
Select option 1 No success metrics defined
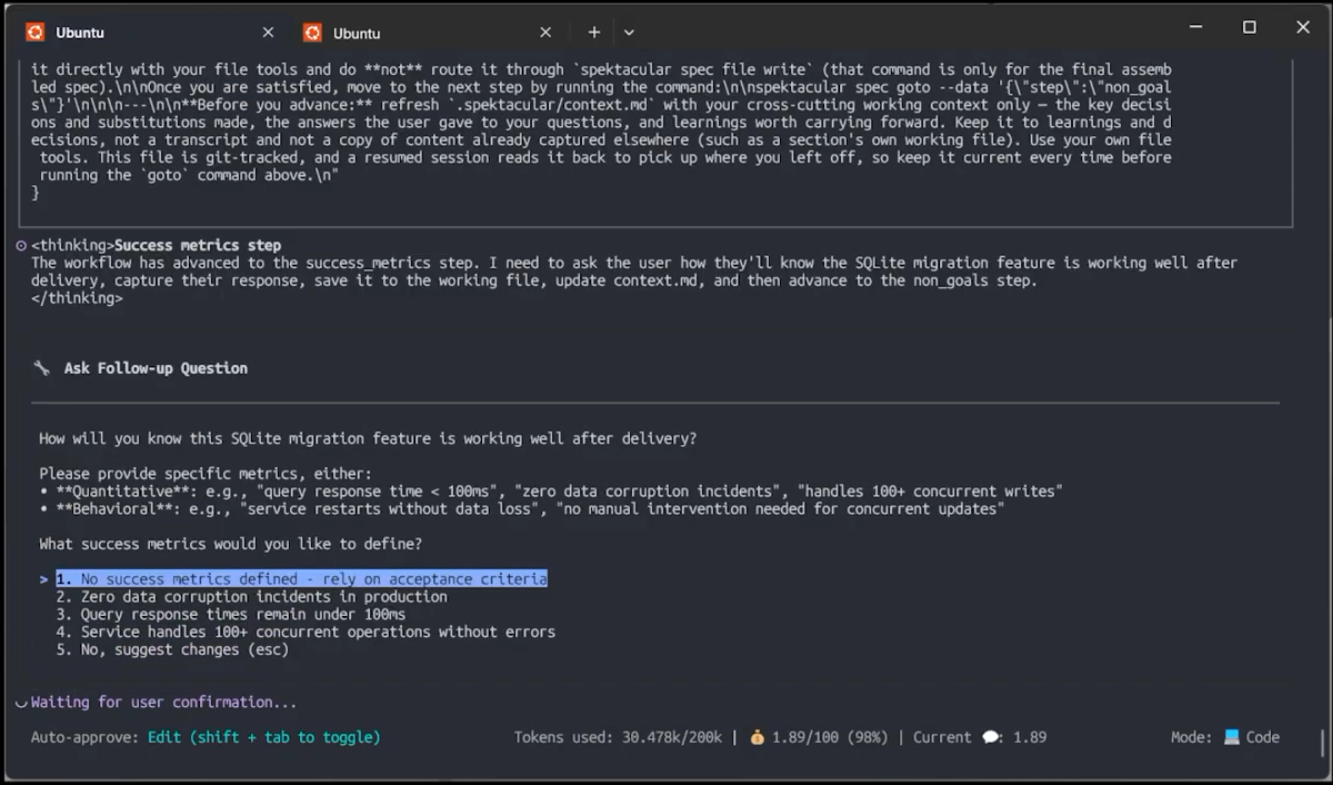301,579
